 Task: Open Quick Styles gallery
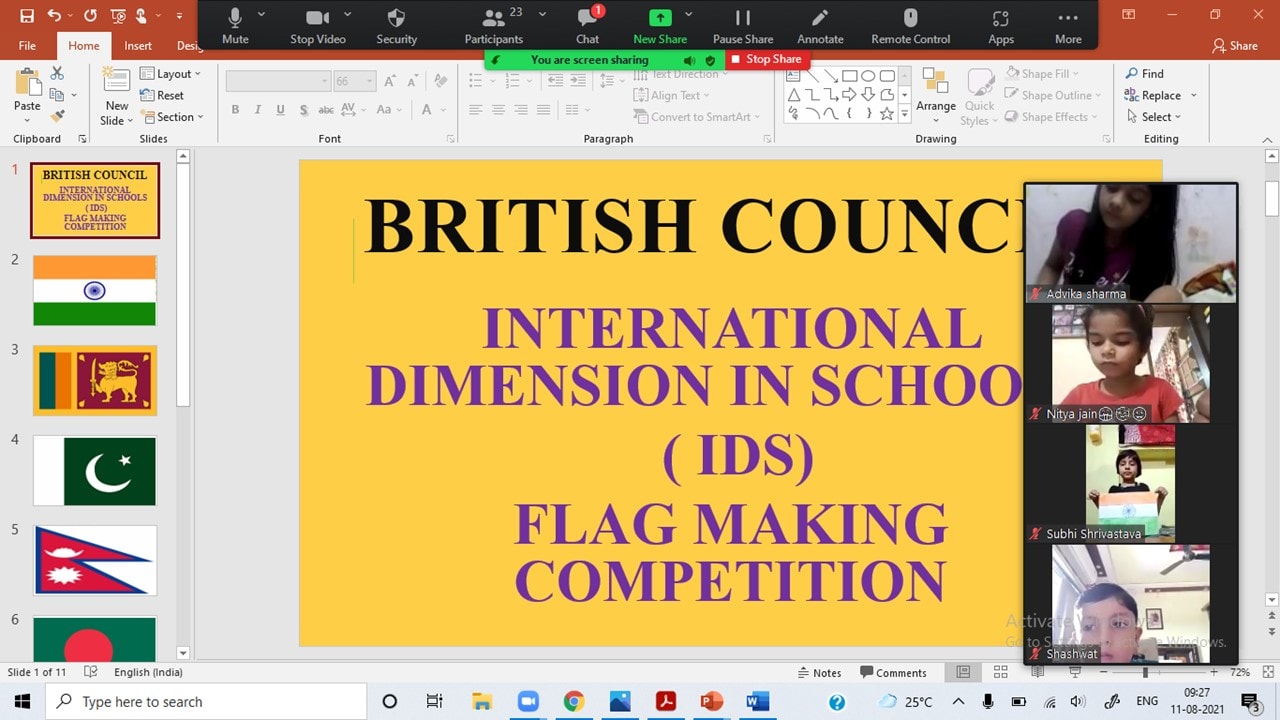[978, 96]
